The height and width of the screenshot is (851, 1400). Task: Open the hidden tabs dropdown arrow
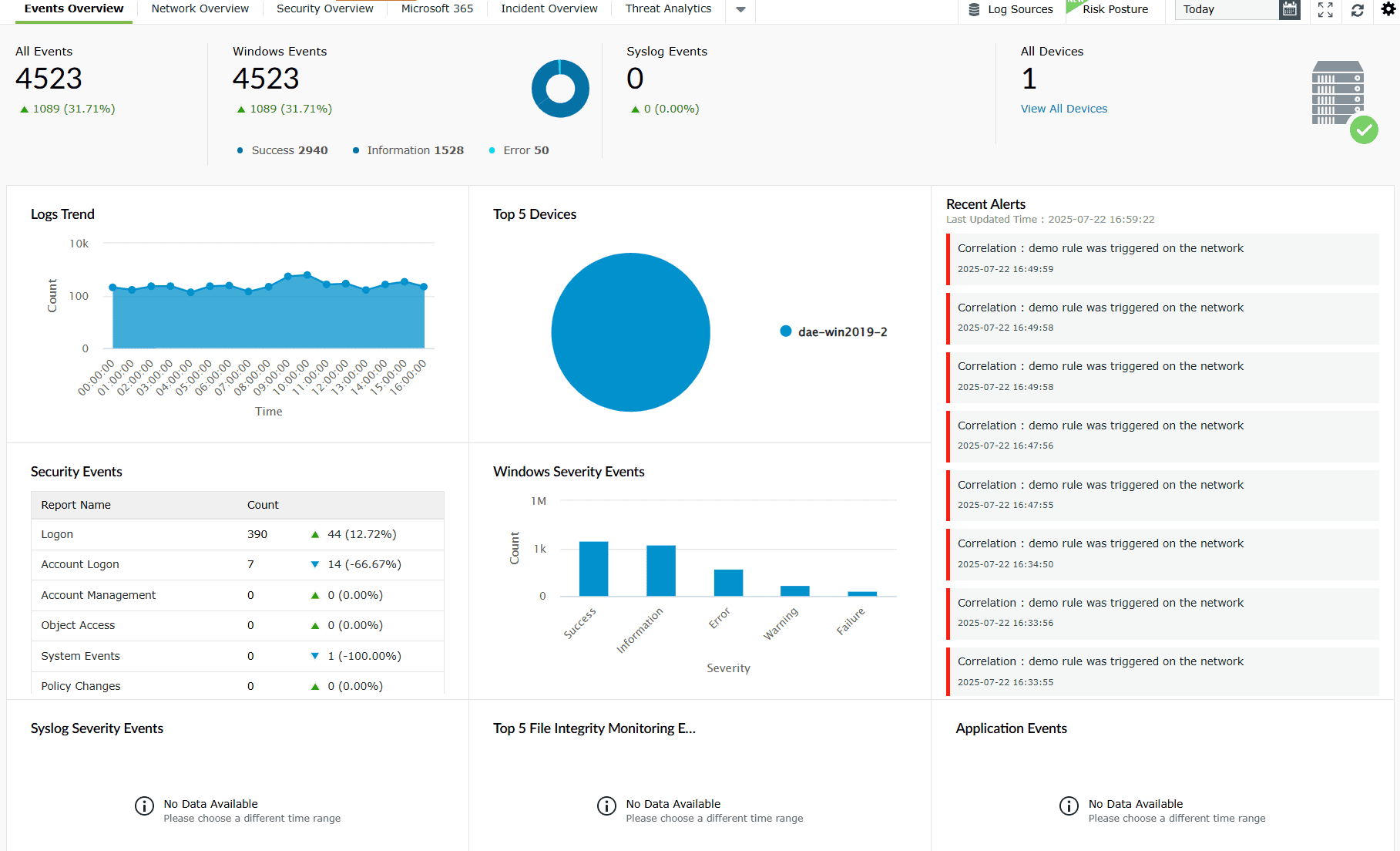coord(740,11)
